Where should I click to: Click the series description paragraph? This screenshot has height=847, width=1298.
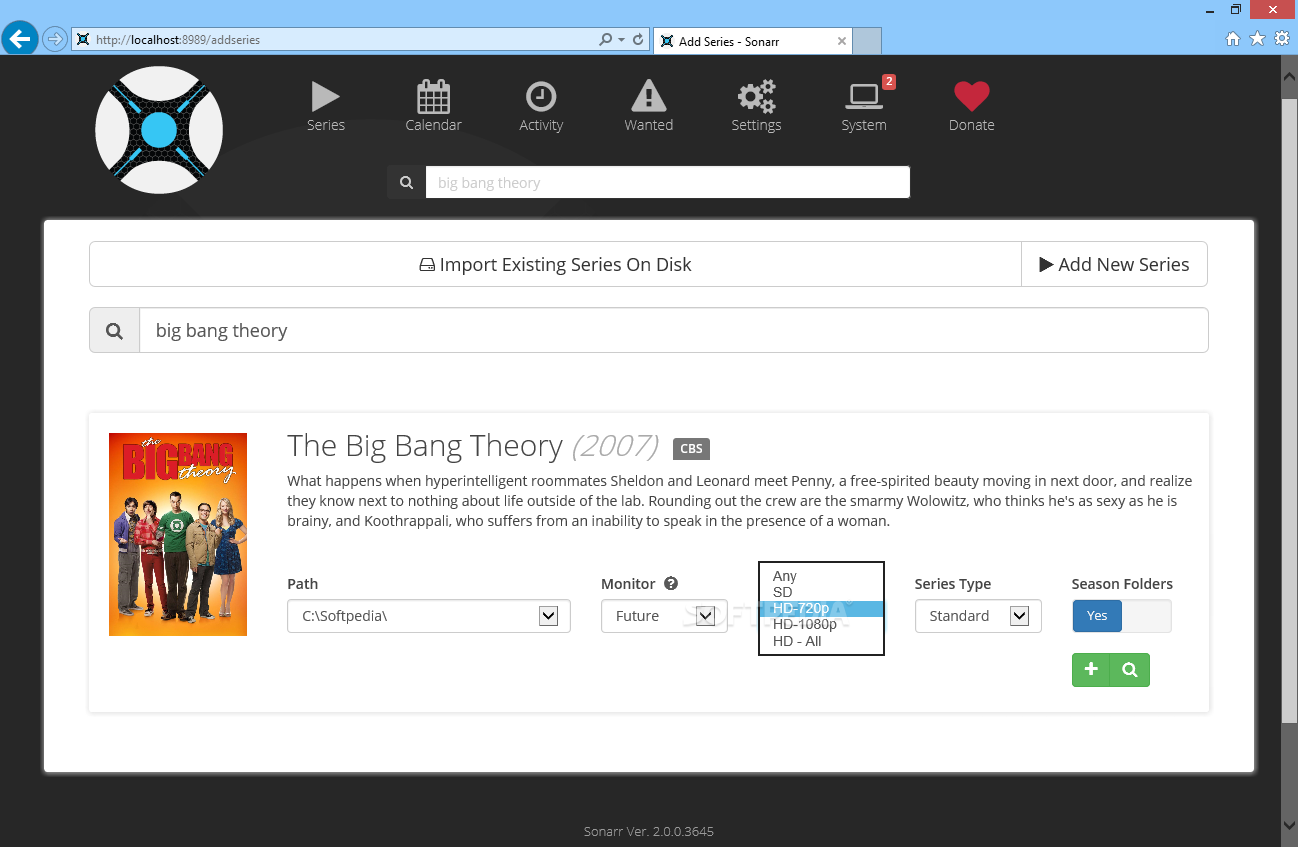[739, 501]
